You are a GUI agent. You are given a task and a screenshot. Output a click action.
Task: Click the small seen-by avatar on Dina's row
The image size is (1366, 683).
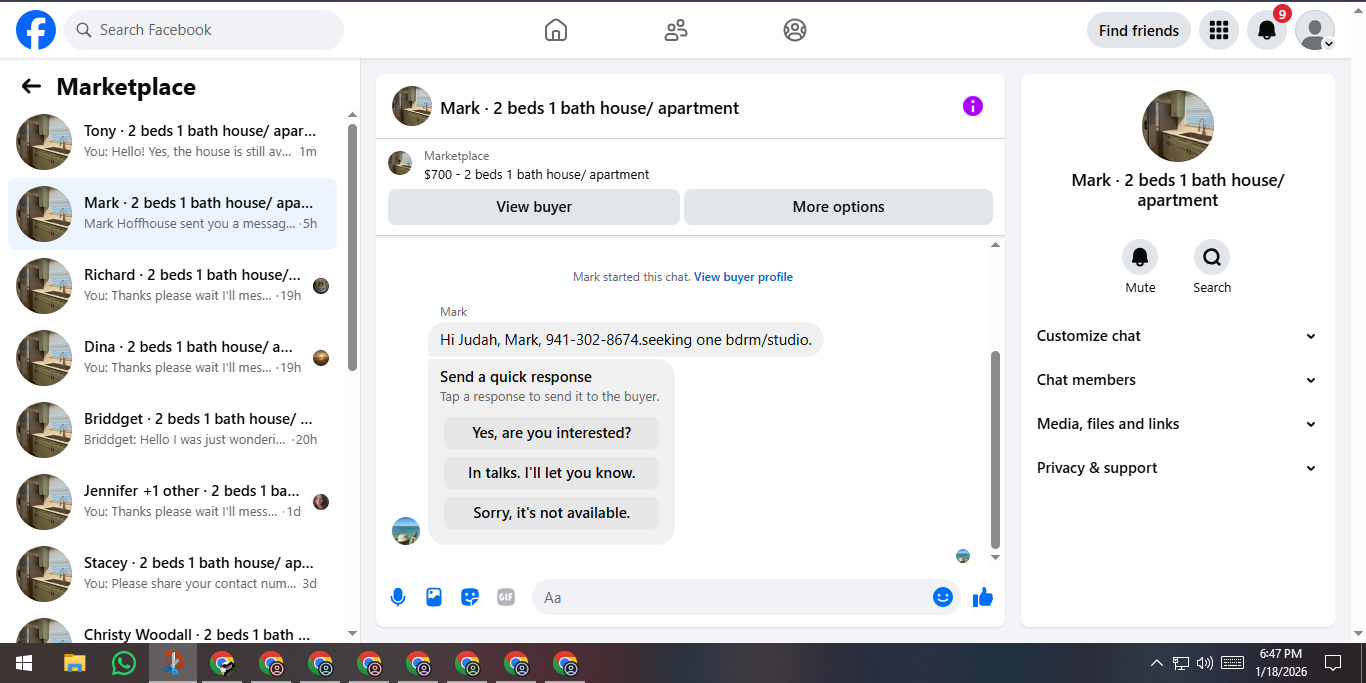point(321,358)
